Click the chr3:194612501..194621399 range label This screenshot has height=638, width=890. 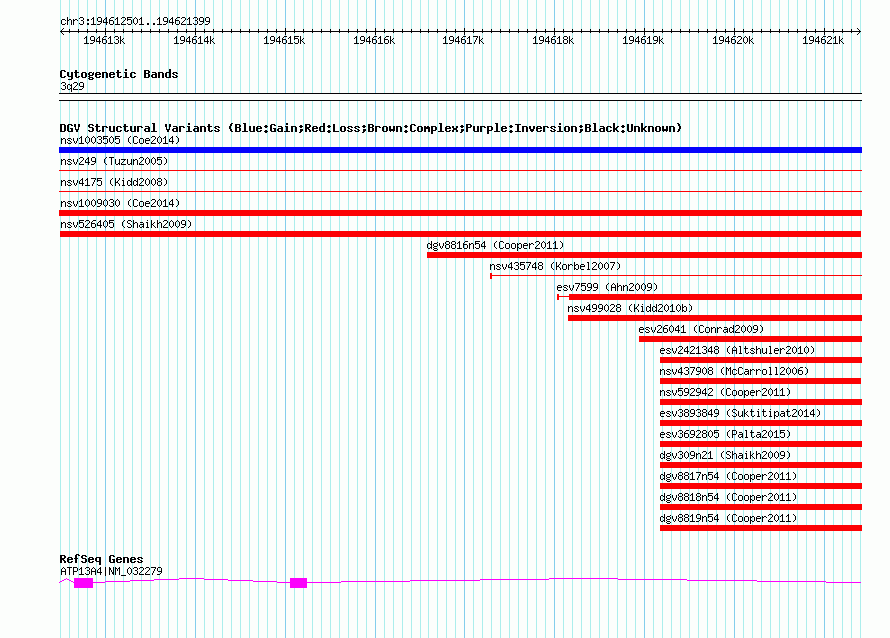pos(135,21)
